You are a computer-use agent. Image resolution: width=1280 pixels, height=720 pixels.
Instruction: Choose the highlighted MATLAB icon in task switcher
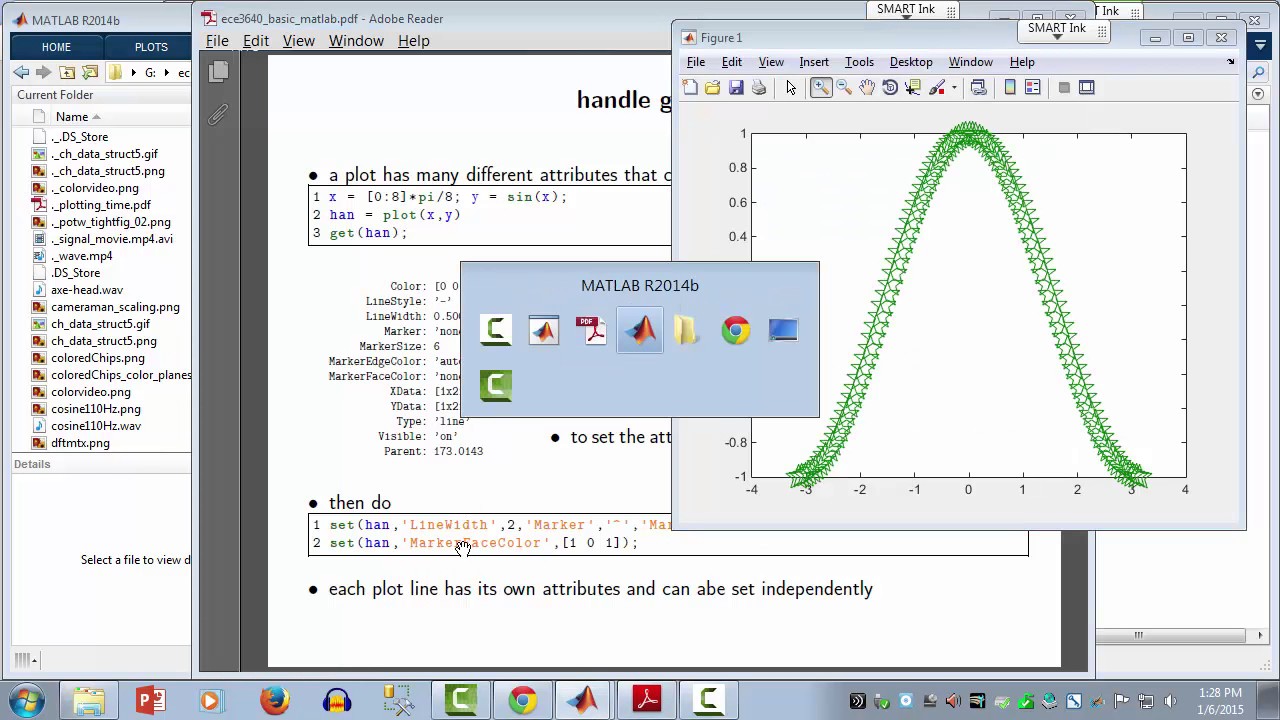click(x=640, y=330)
